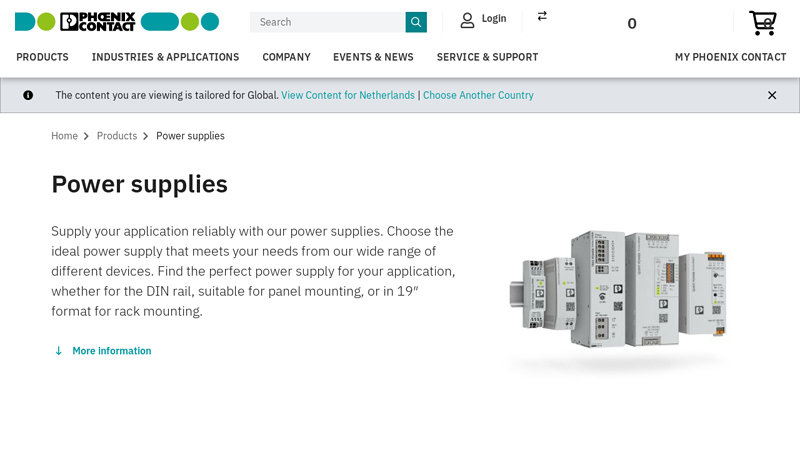Click the Power supplies page heading
The height and width of the screenshot is (450, 800).
tap(139, 184)
